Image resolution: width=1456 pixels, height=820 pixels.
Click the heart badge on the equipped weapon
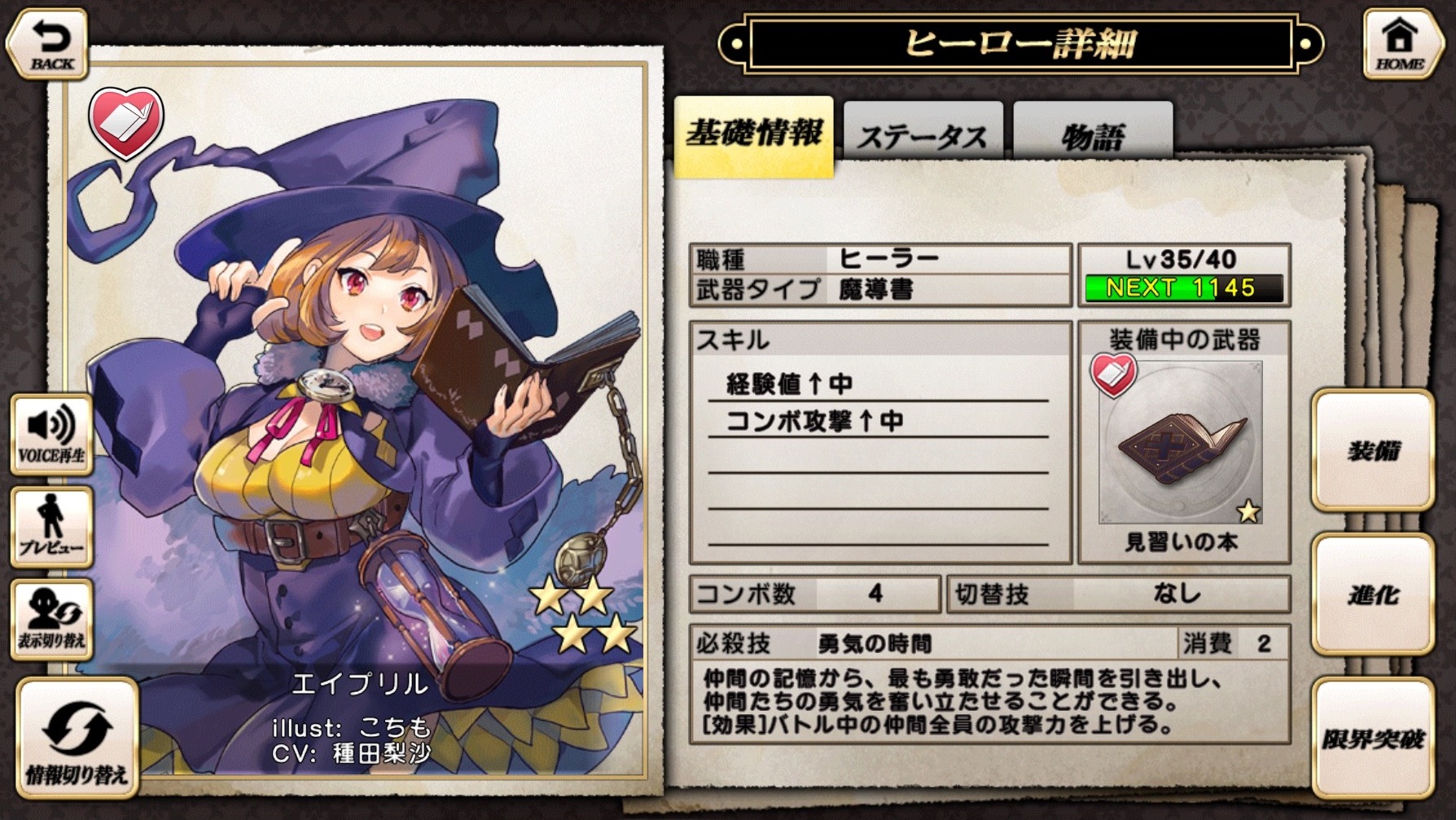pyautogui.click(x=1113, y=375)
